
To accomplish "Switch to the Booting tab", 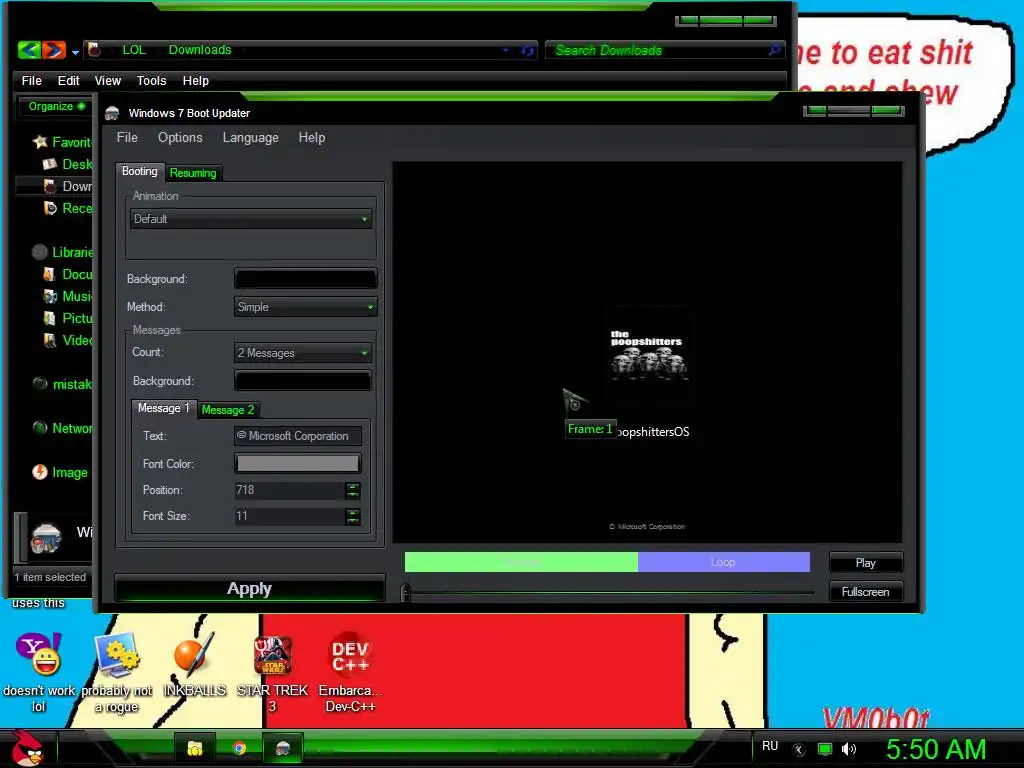I will (x=140, y=171).
